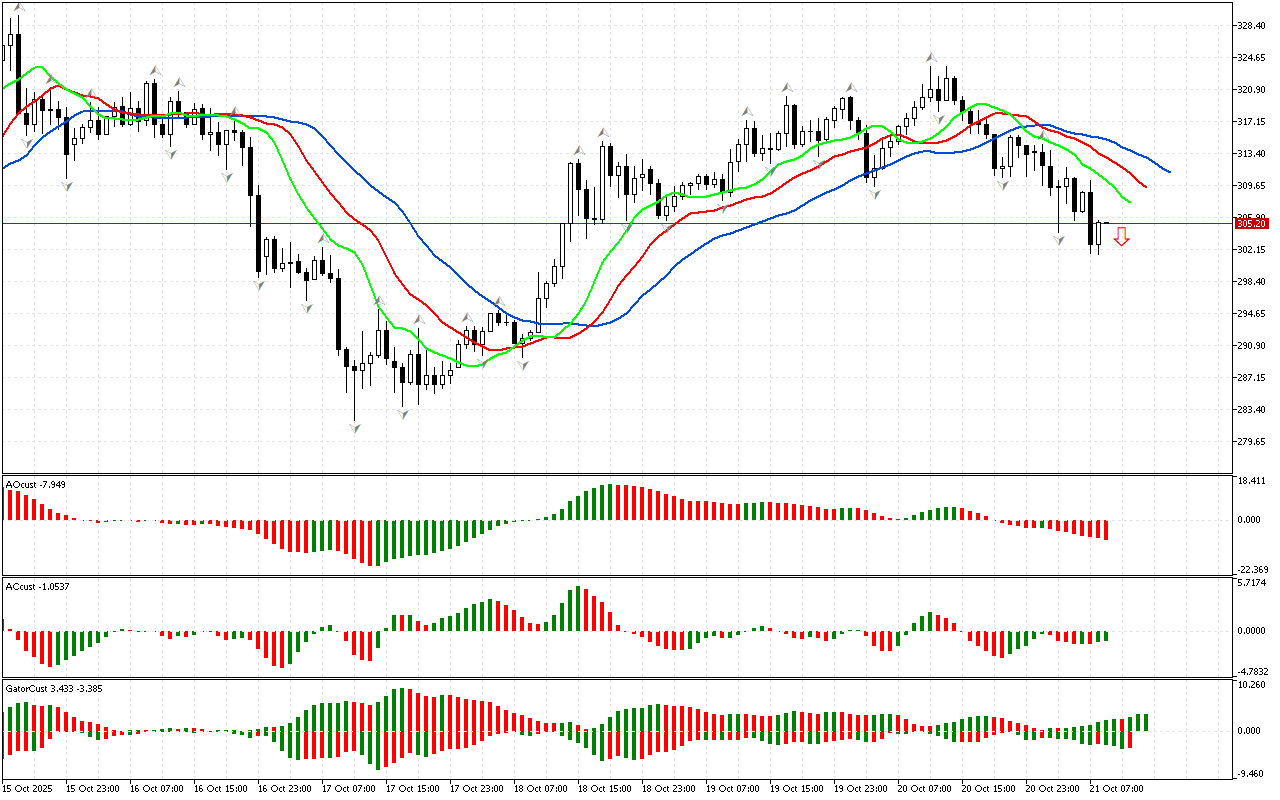This screenshot has height=800, width=1280.
Task: Click the 328.40 price axis label
Action: coord(1252,26)
